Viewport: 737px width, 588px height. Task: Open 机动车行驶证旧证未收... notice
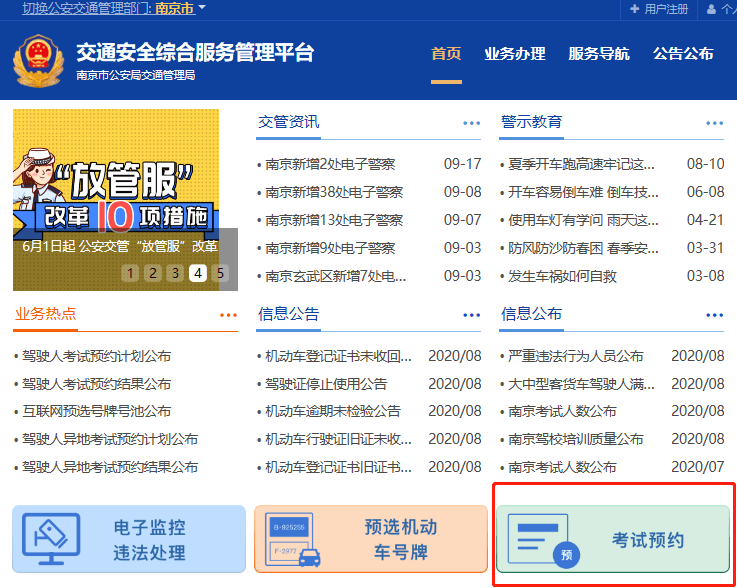(338, 439)
